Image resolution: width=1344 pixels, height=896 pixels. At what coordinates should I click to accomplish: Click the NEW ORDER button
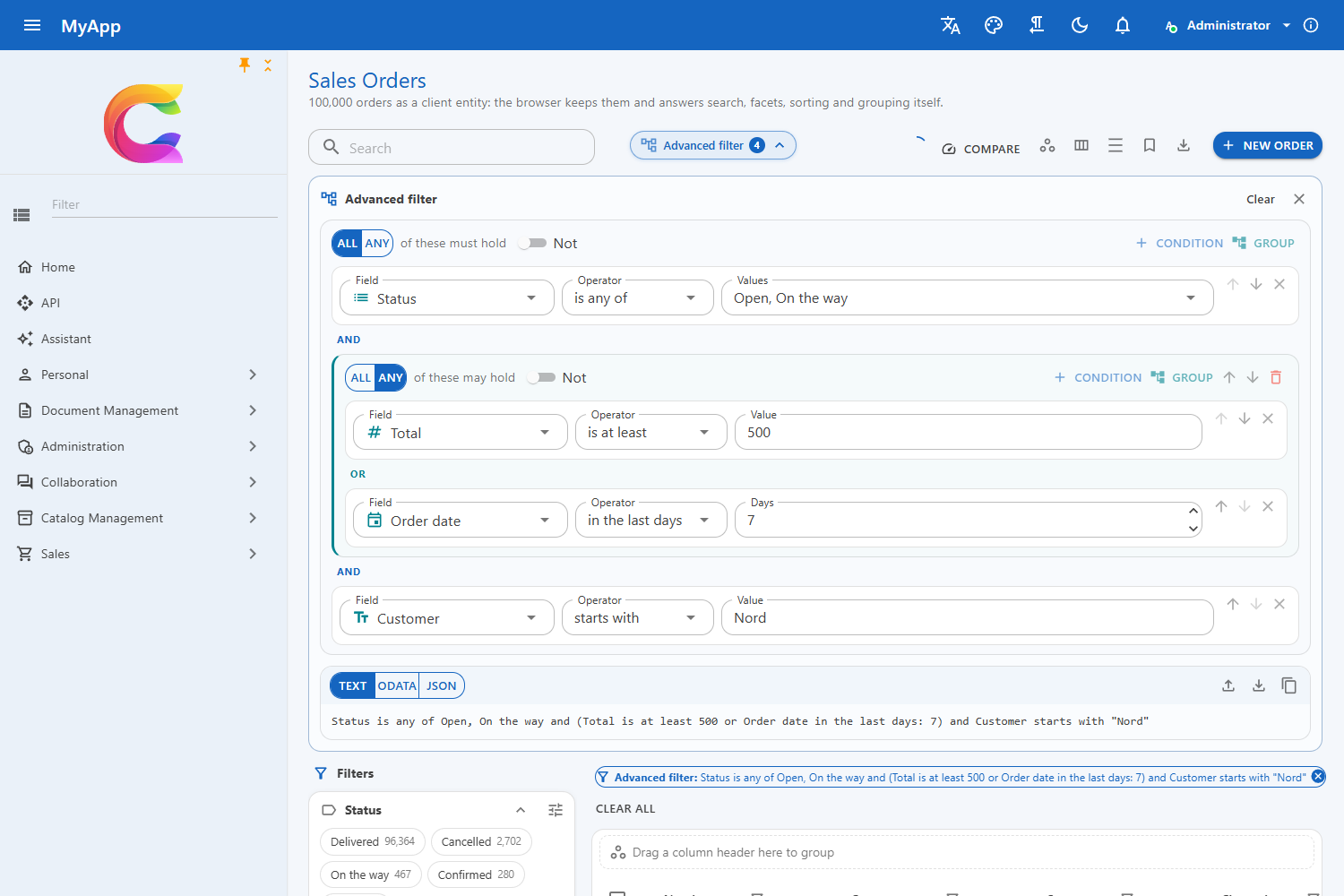pyautogui.click(x=1268, y=145)
